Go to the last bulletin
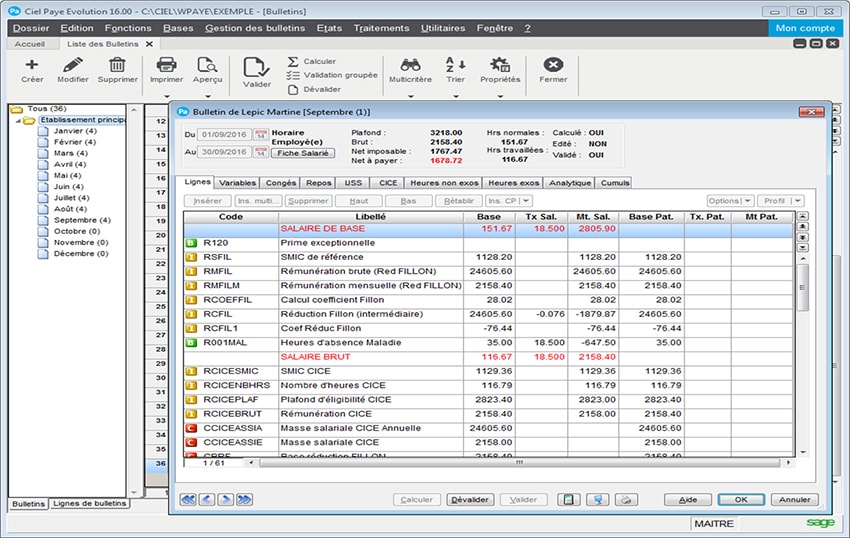The height and width of the screenshot is (538, 850). (x=244, y=499)
